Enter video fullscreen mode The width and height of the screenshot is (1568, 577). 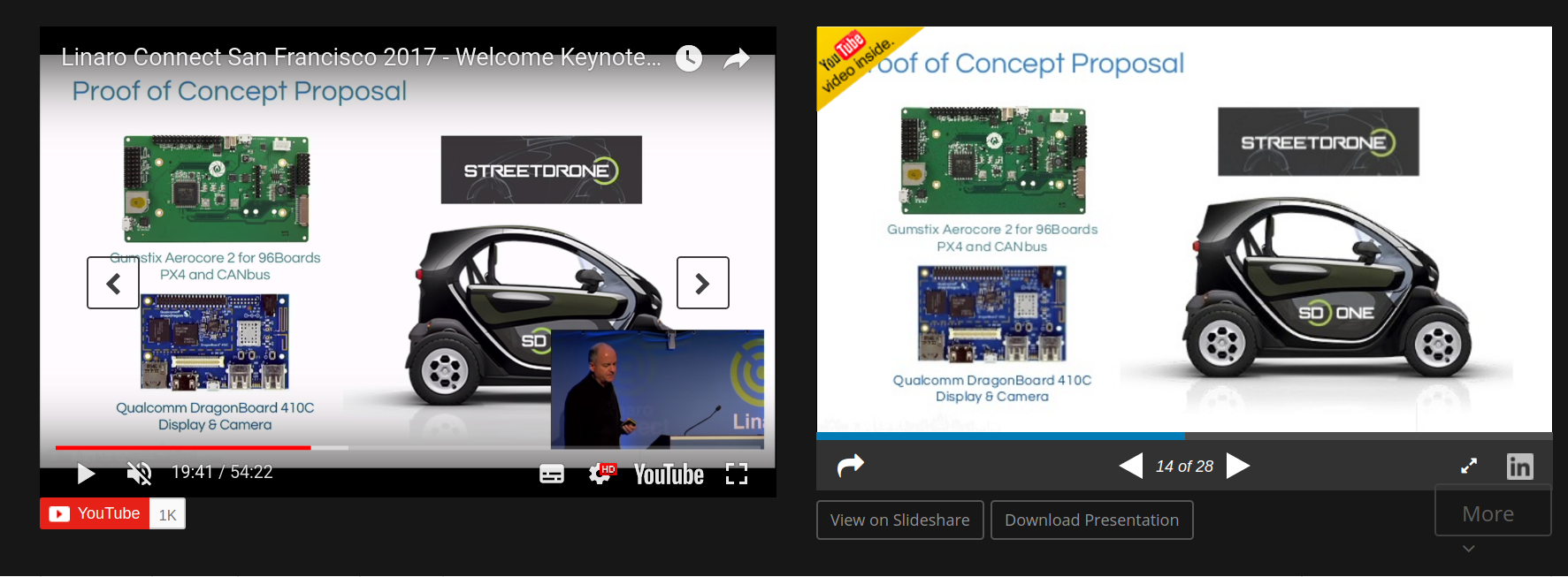[x=737, y=475]
